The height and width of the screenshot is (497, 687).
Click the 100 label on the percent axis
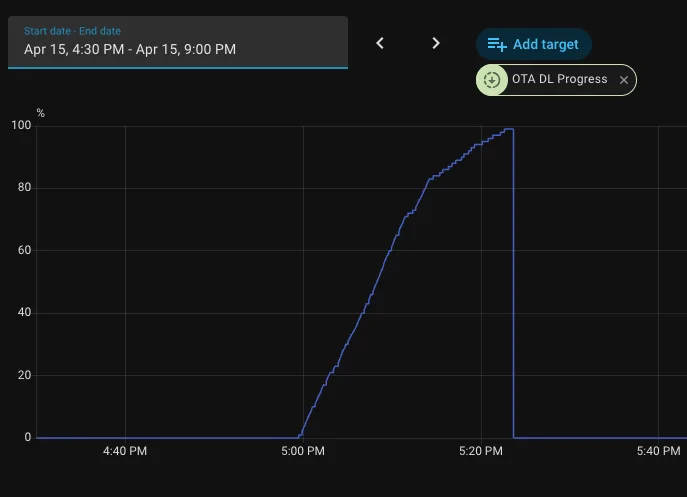tap(21, 125)
